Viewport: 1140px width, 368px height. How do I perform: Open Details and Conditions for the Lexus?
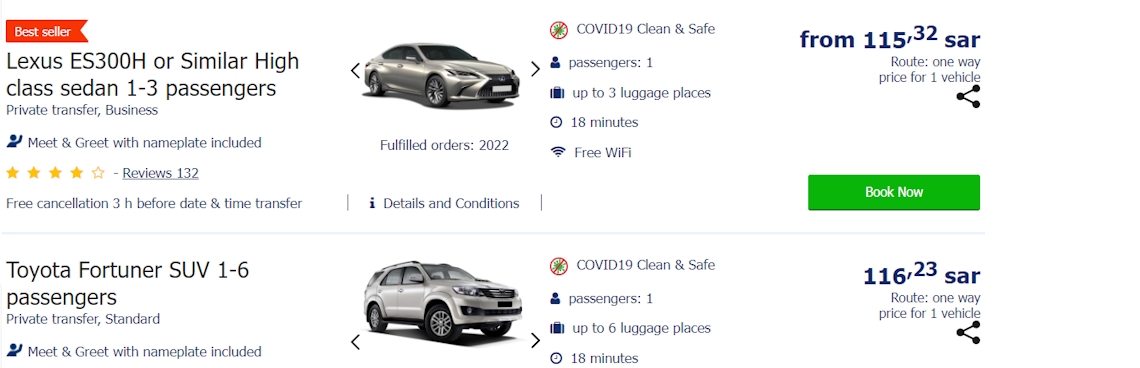click(451, 204)
